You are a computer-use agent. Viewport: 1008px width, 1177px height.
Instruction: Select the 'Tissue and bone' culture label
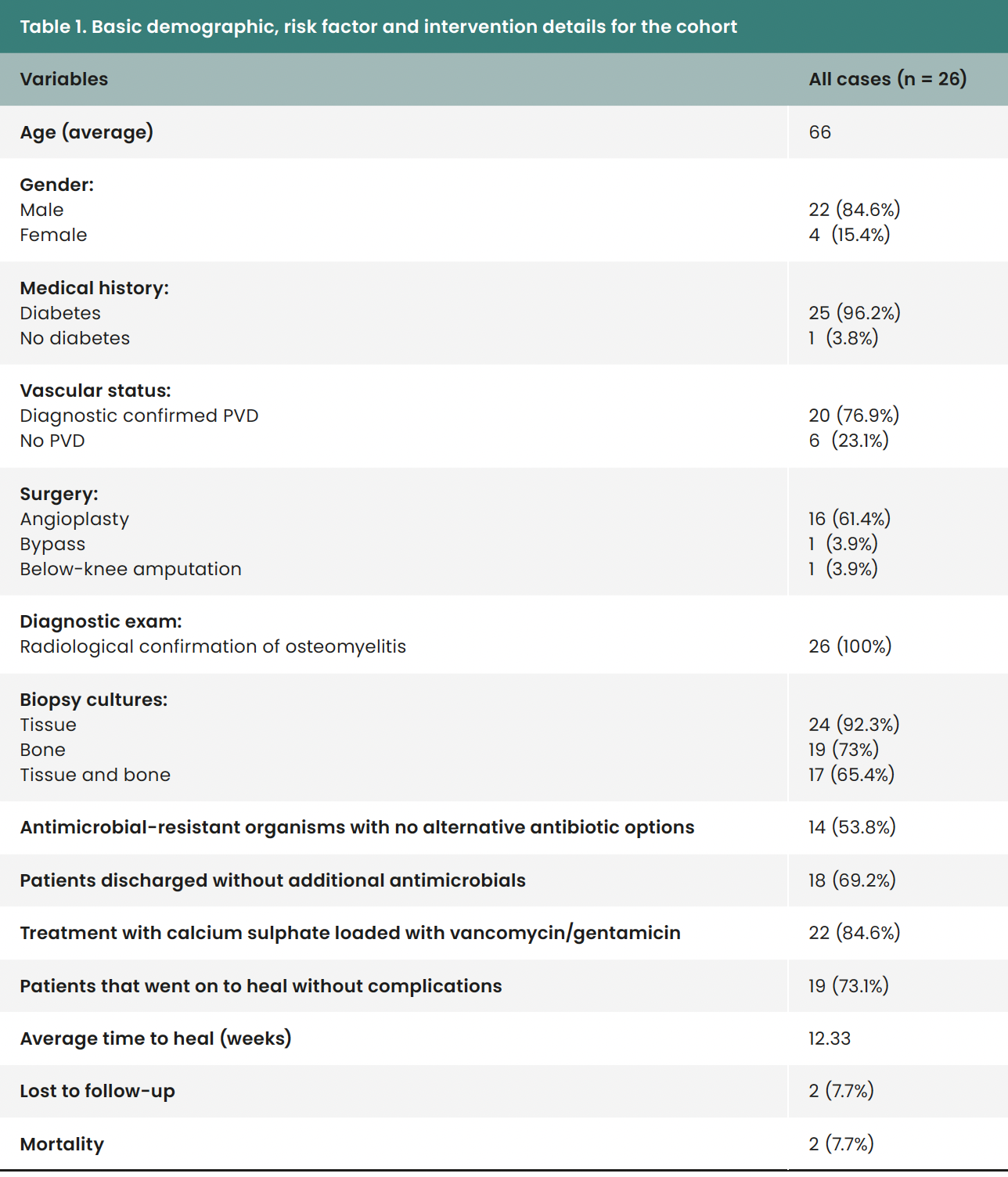pyautogui.click(x=95, y=775)
